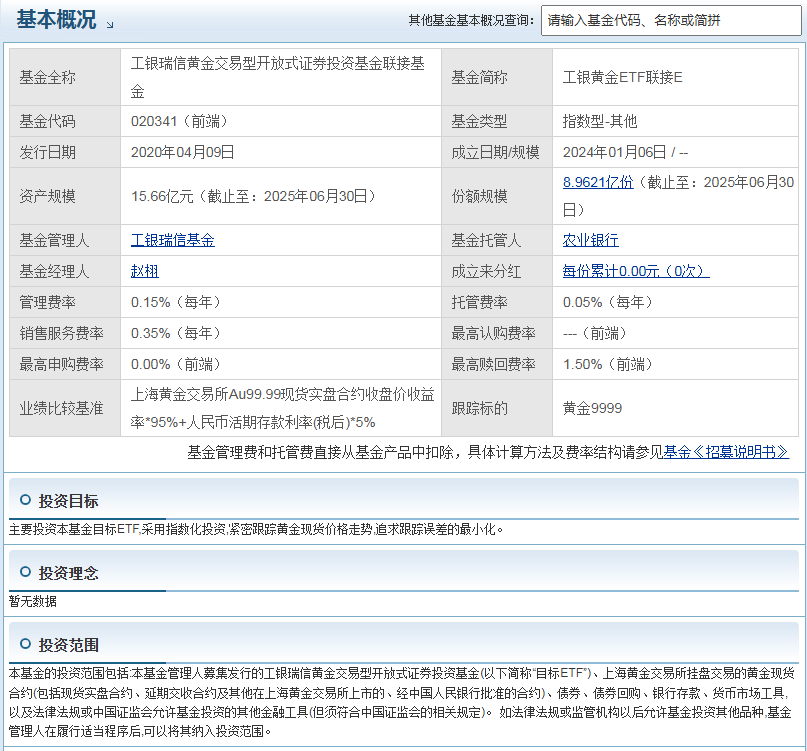Open the 每份累计0.00元(0次) dividend link
807x751 pixels.
[636, 271]
